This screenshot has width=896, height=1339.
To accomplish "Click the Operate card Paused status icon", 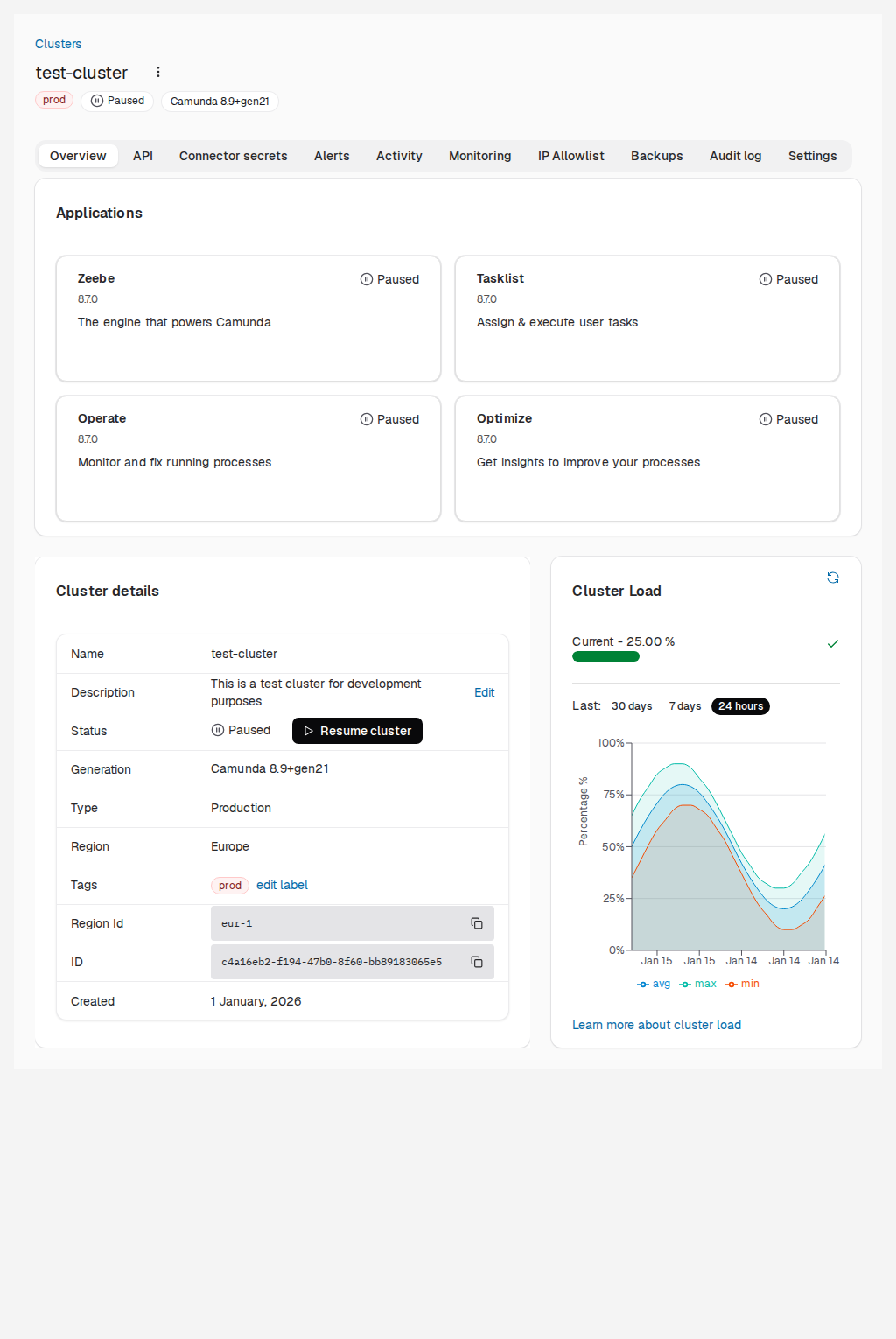I will tap(367, 419).
